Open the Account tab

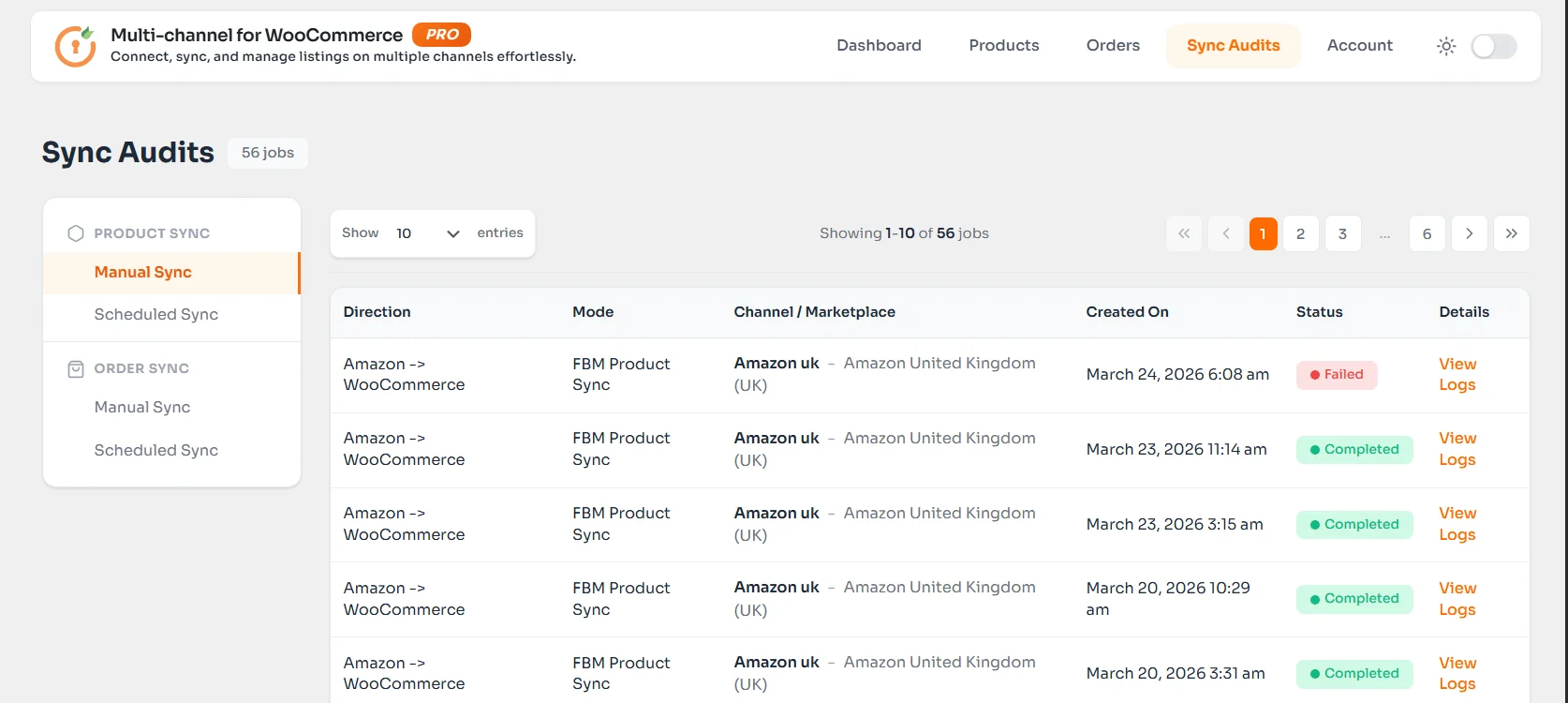coord(1360,45)
